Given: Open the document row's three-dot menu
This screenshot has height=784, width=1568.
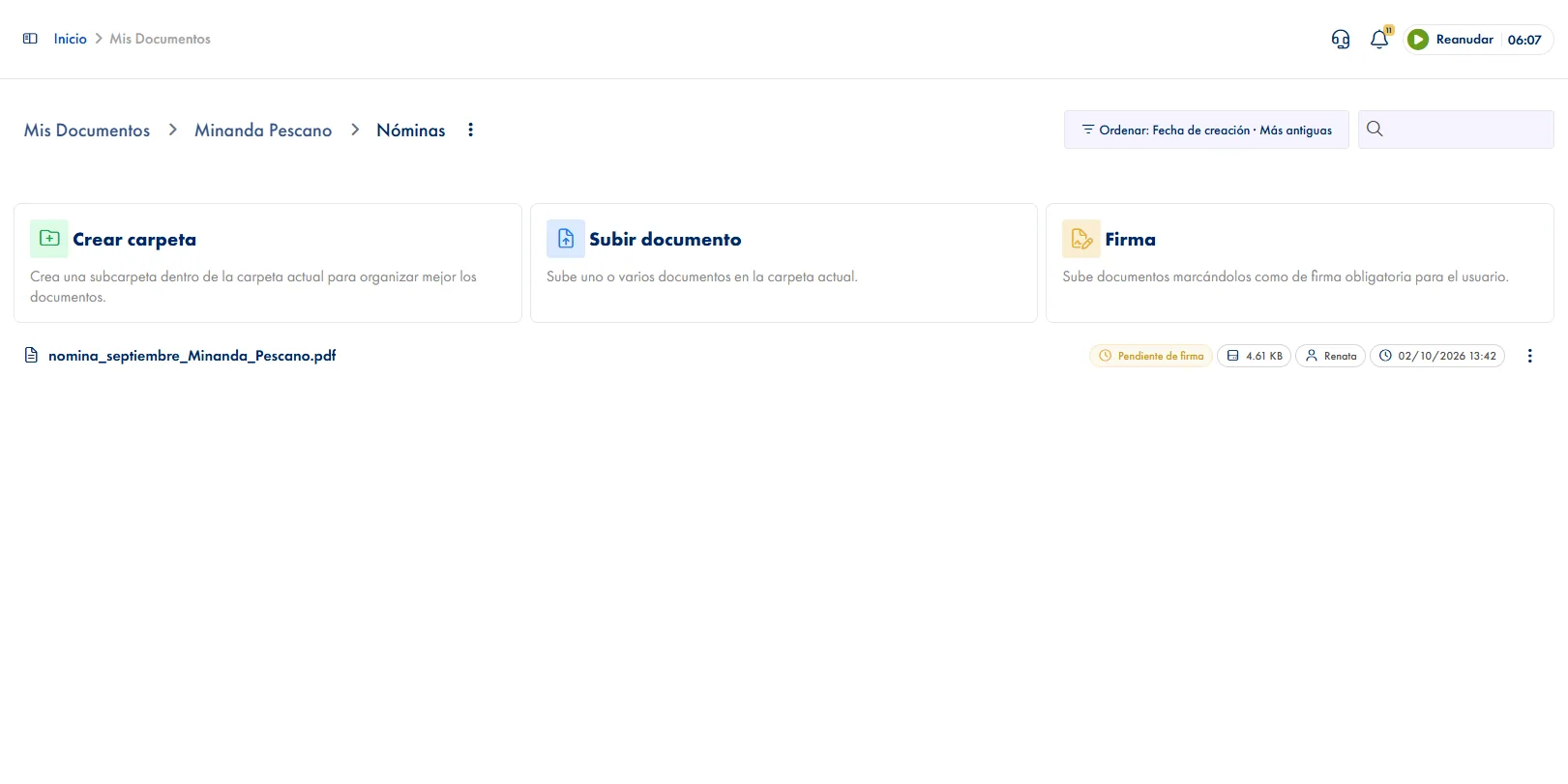Looking at the screenshot, I should click(1529, 356).
